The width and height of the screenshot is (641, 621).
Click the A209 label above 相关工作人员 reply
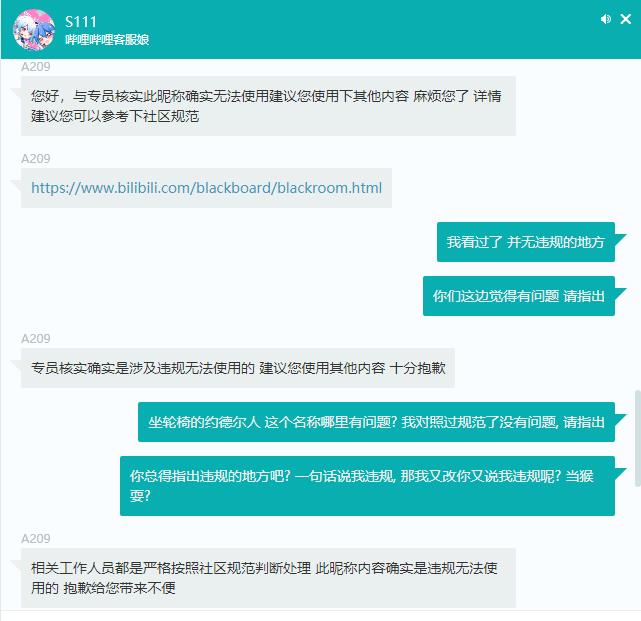[36, 538]
